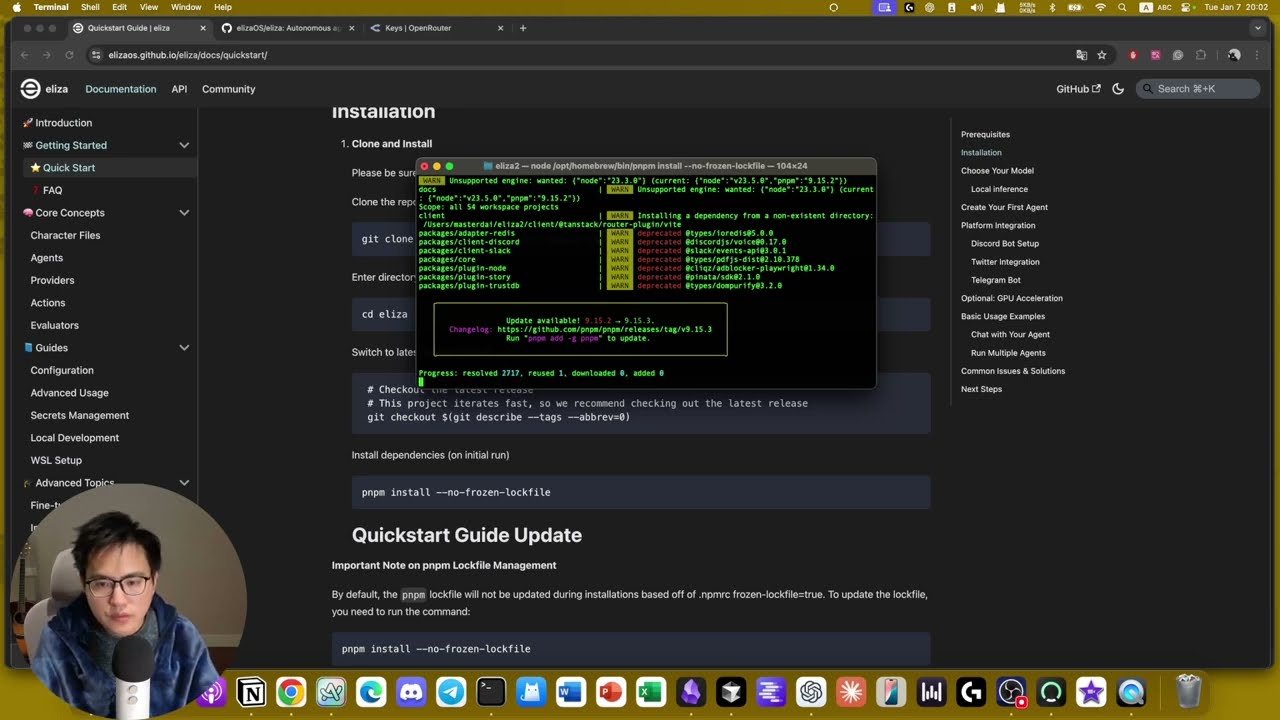The image size is (1280, 720).
Task: Open PowerPoint from the dock
Action: (611, 691)
